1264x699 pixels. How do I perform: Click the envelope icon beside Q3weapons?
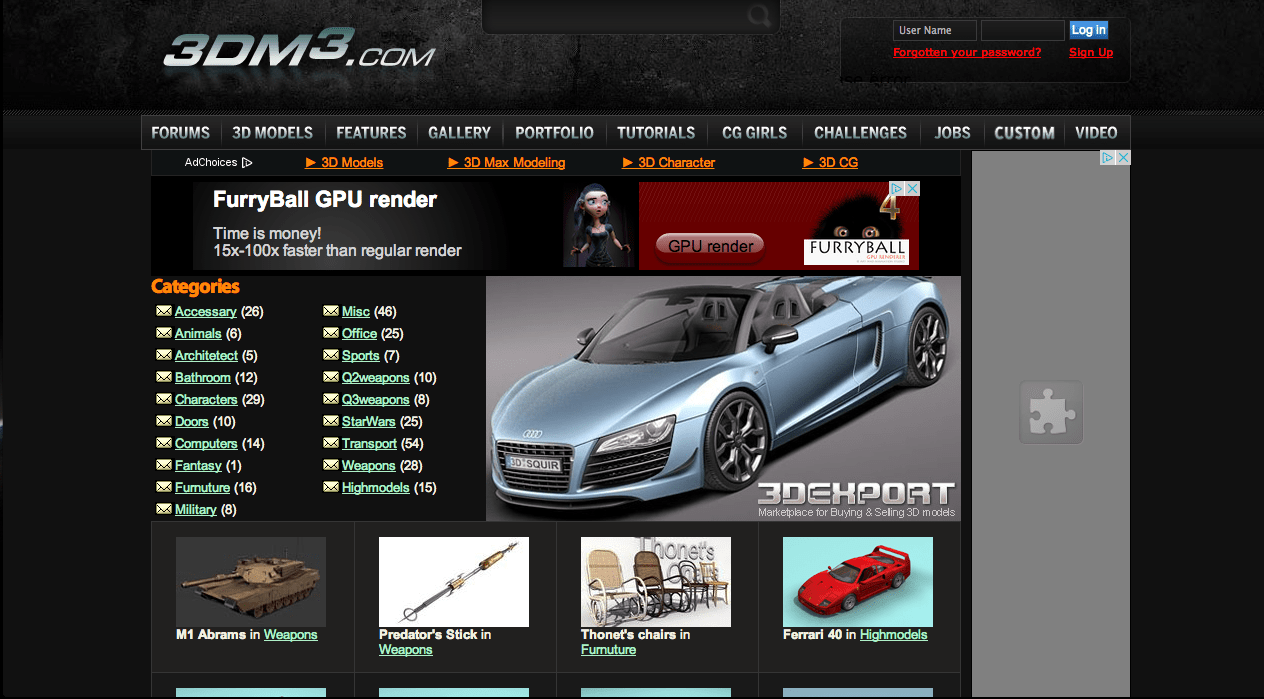tap(331, 399)
